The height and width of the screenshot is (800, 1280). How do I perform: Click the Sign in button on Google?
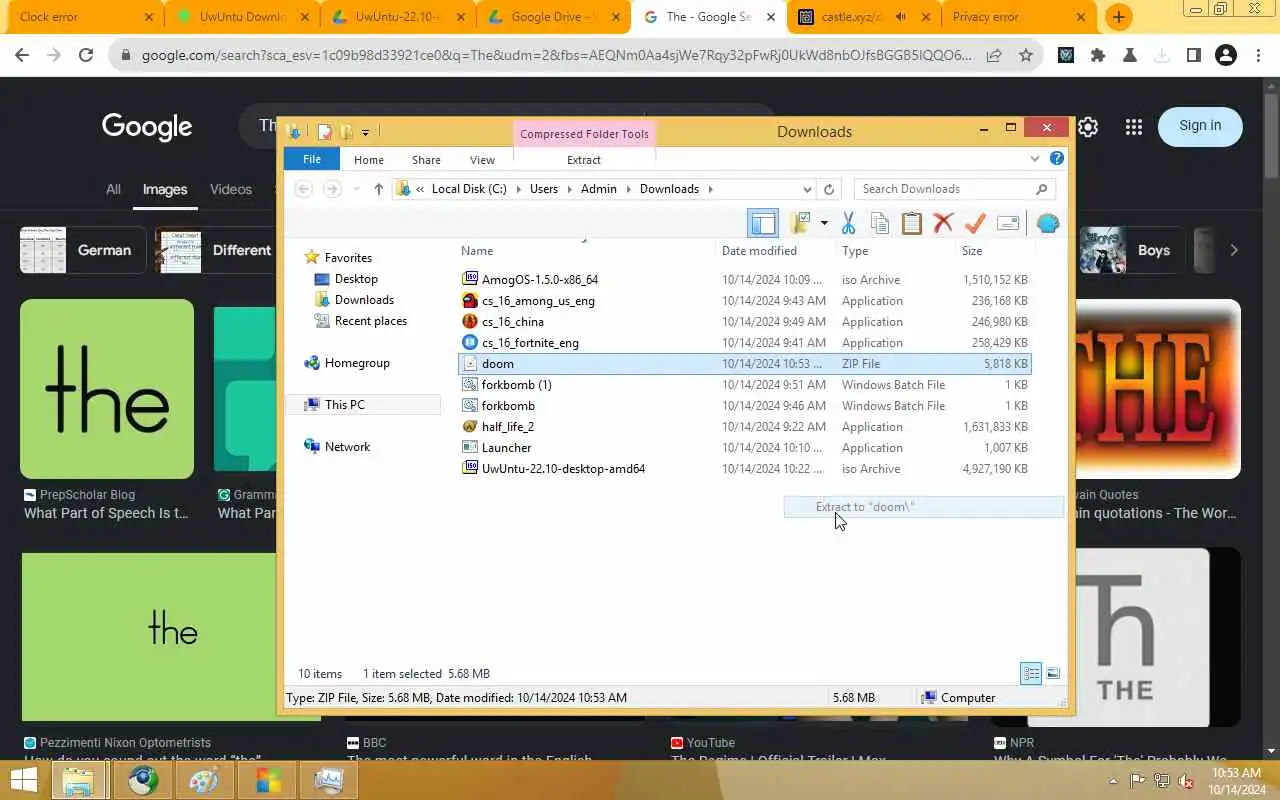coord(1200,126)
